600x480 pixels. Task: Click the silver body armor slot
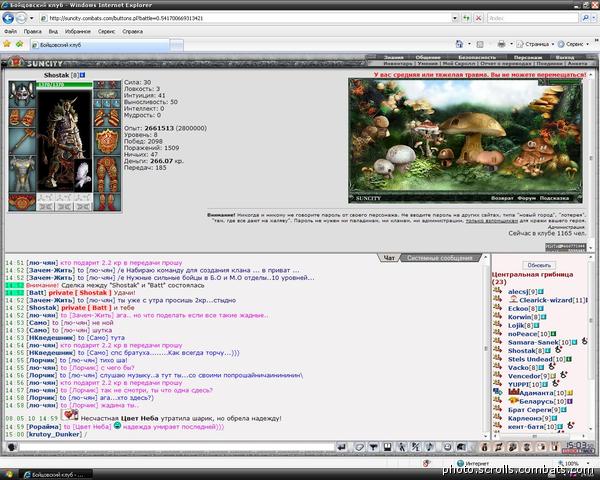(22, 174)
